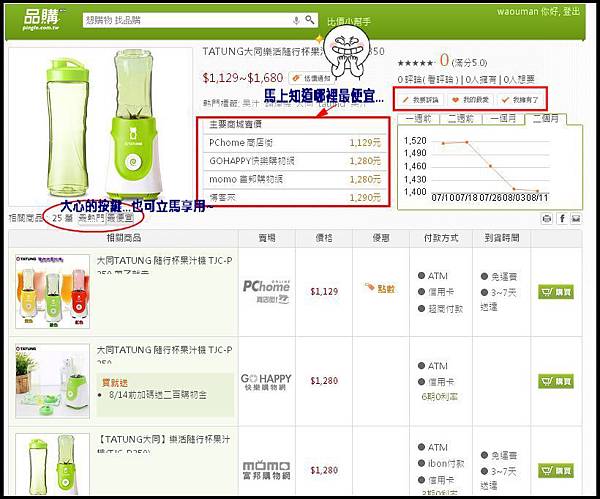Screen dimensions: 600x499
Task: Switch price chart to 二週前 tab
Action: tap(461, 119)
